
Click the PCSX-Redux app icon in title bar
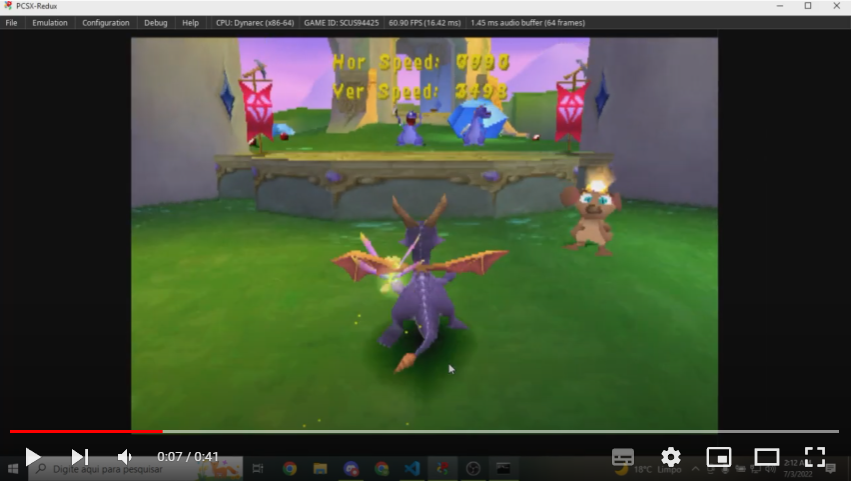[x=8, y=6]
